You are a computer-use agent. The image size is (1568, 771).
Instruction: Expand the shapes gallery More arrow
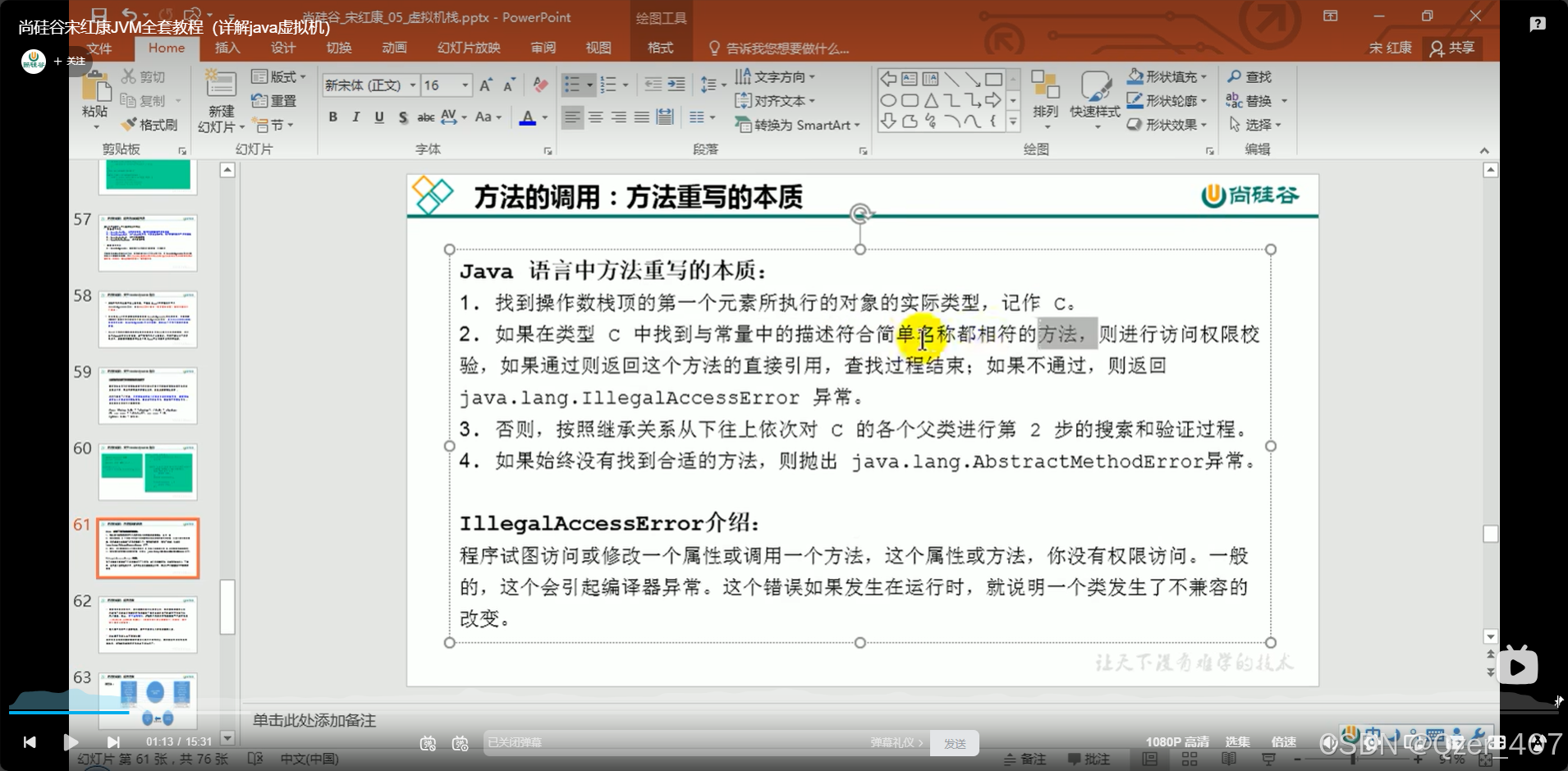1013,122
